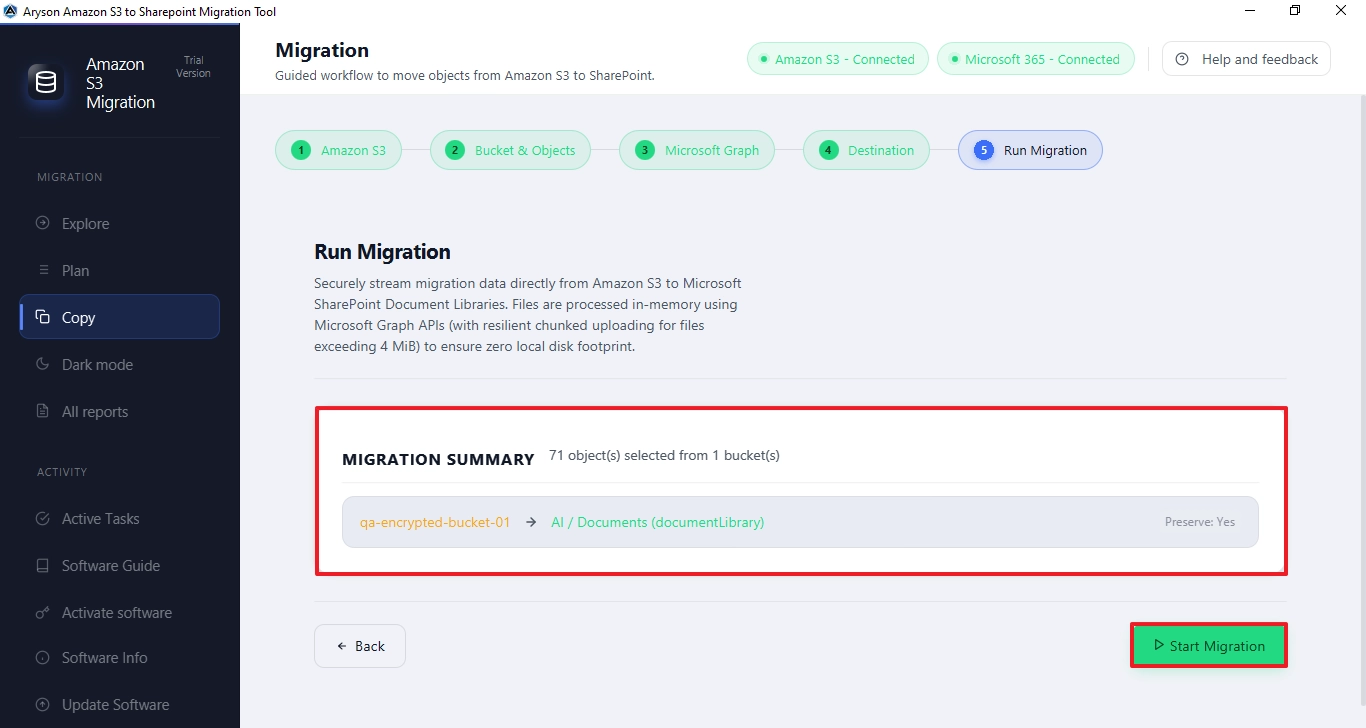Click the Active Tasks checkmark icon

pos(42,518)
